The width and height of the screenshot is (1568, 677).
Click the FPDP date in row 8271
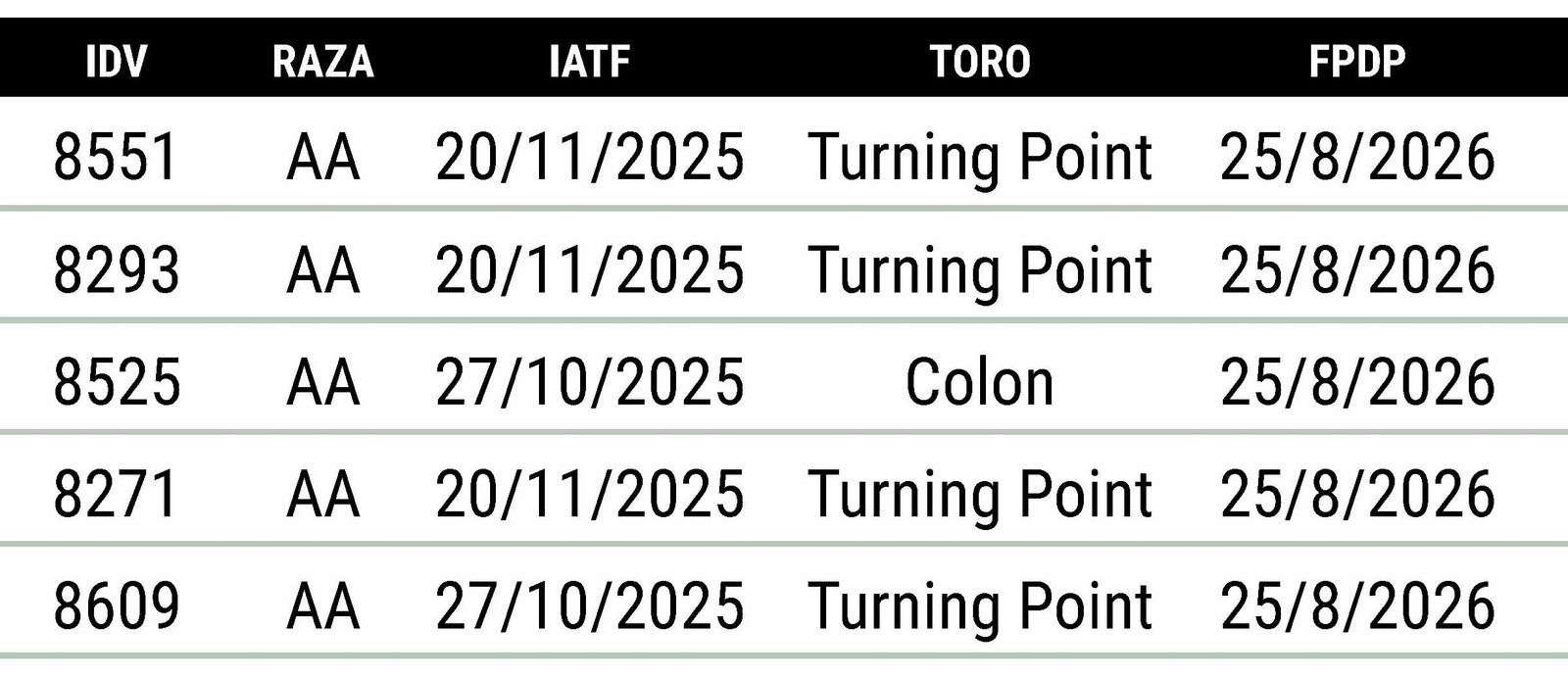[x=1357, y=494]
